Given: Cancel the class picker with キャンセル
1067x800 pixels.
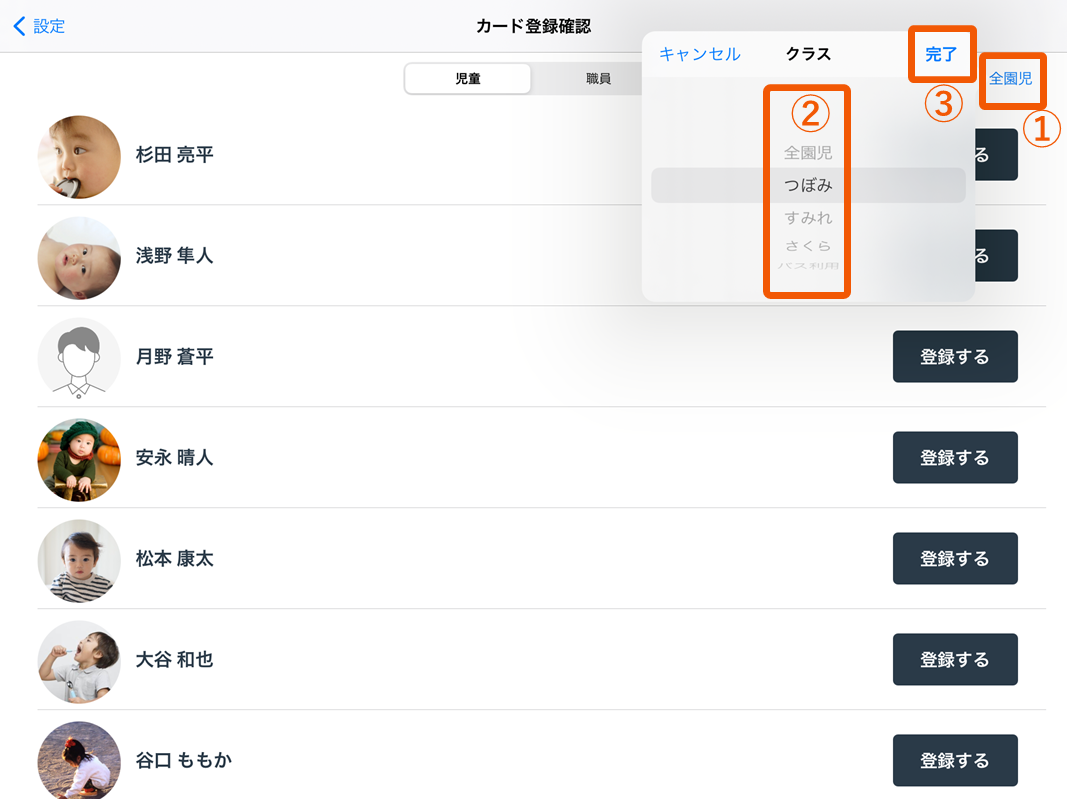Looking at the screenshot, I should pos(699,54).
